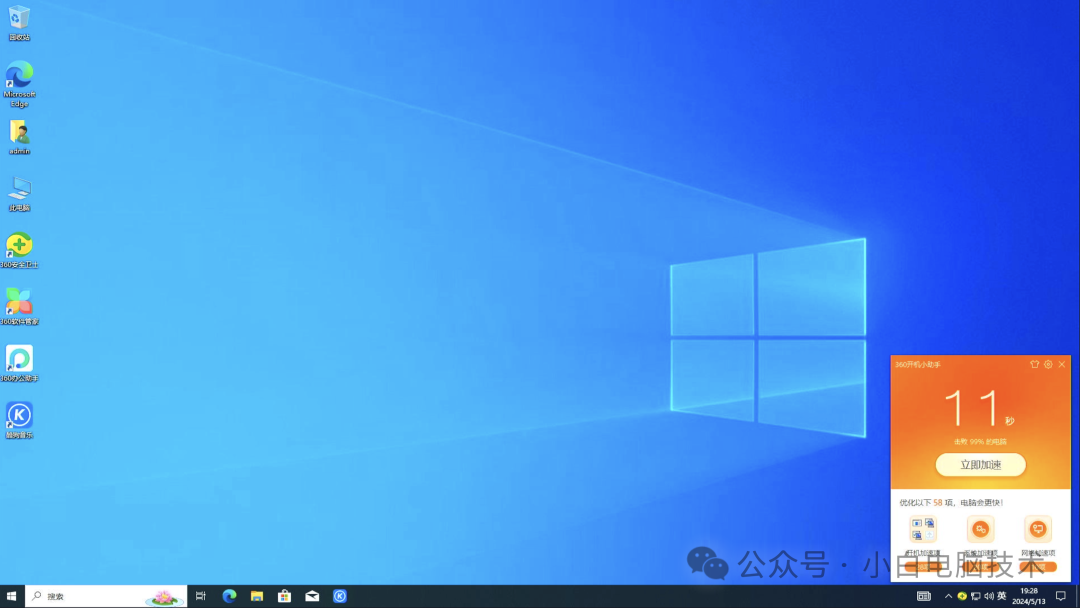Image resolution: width=1080 pixels, height=608 pixels.
Task: Close the 360开机小助手 popup
Action: tap(1062, 364)
